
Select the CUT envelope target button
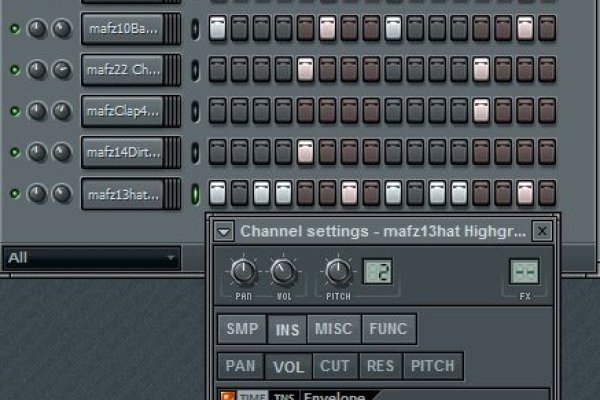click(x=335, y=366)
